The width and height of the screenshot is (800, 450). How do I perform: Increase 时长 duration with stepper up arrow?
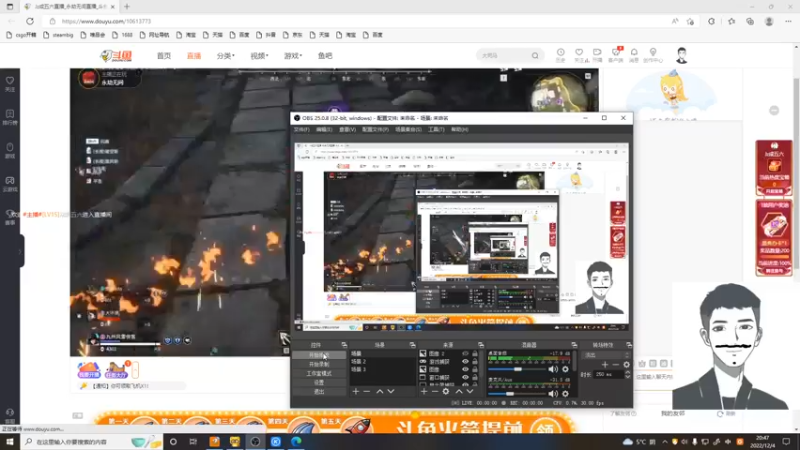(x=628, y=372)
